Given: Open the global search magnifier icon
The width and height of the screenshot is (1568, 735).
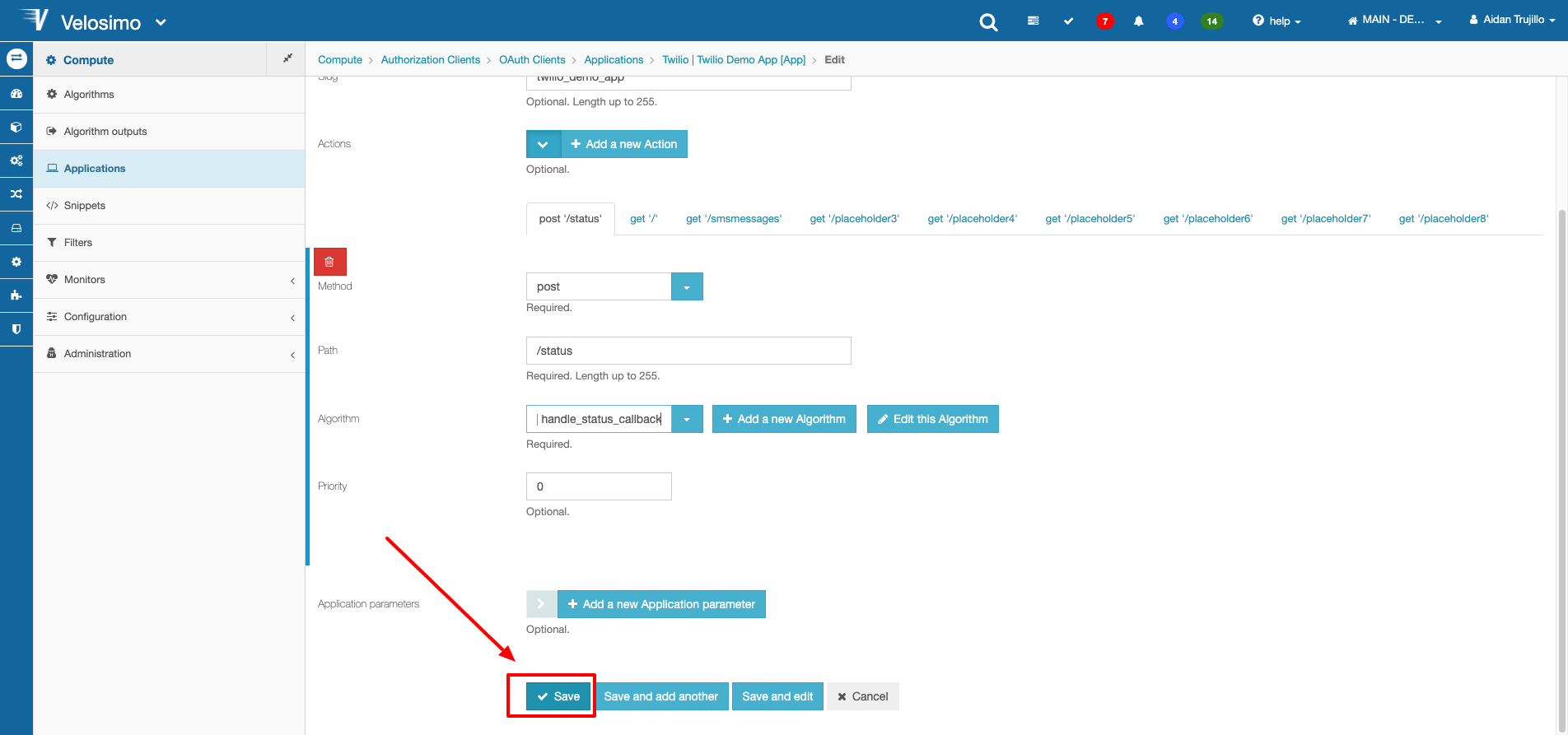Looking at the screenshot, I should tap(988, 22).
